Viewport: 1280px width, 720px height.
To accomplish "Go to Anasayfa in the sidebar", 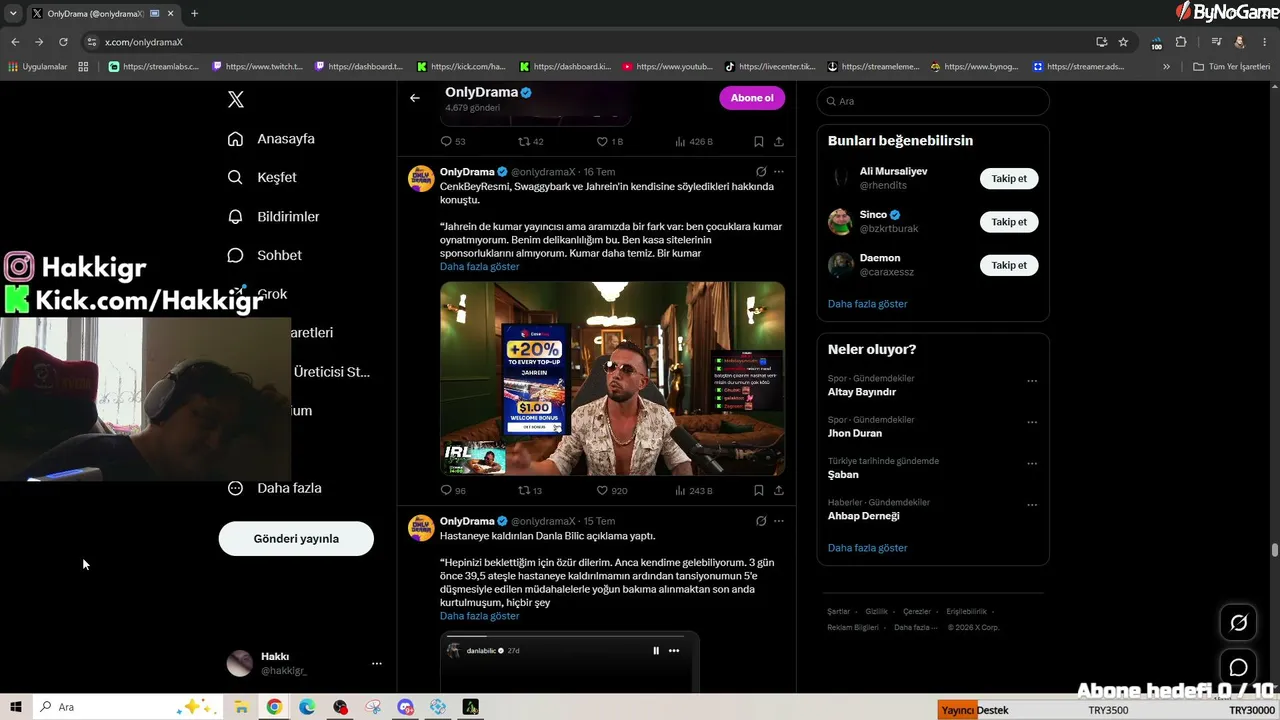I will tap(271, 139).
